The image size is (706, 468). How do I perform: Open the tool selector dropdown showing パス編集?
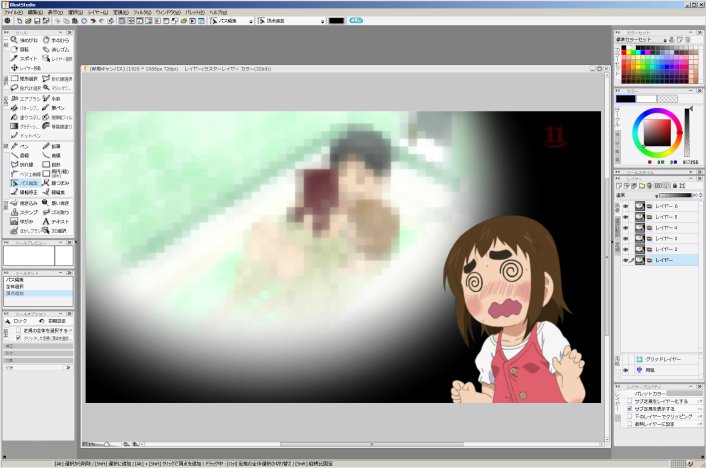tap(251, 21)
